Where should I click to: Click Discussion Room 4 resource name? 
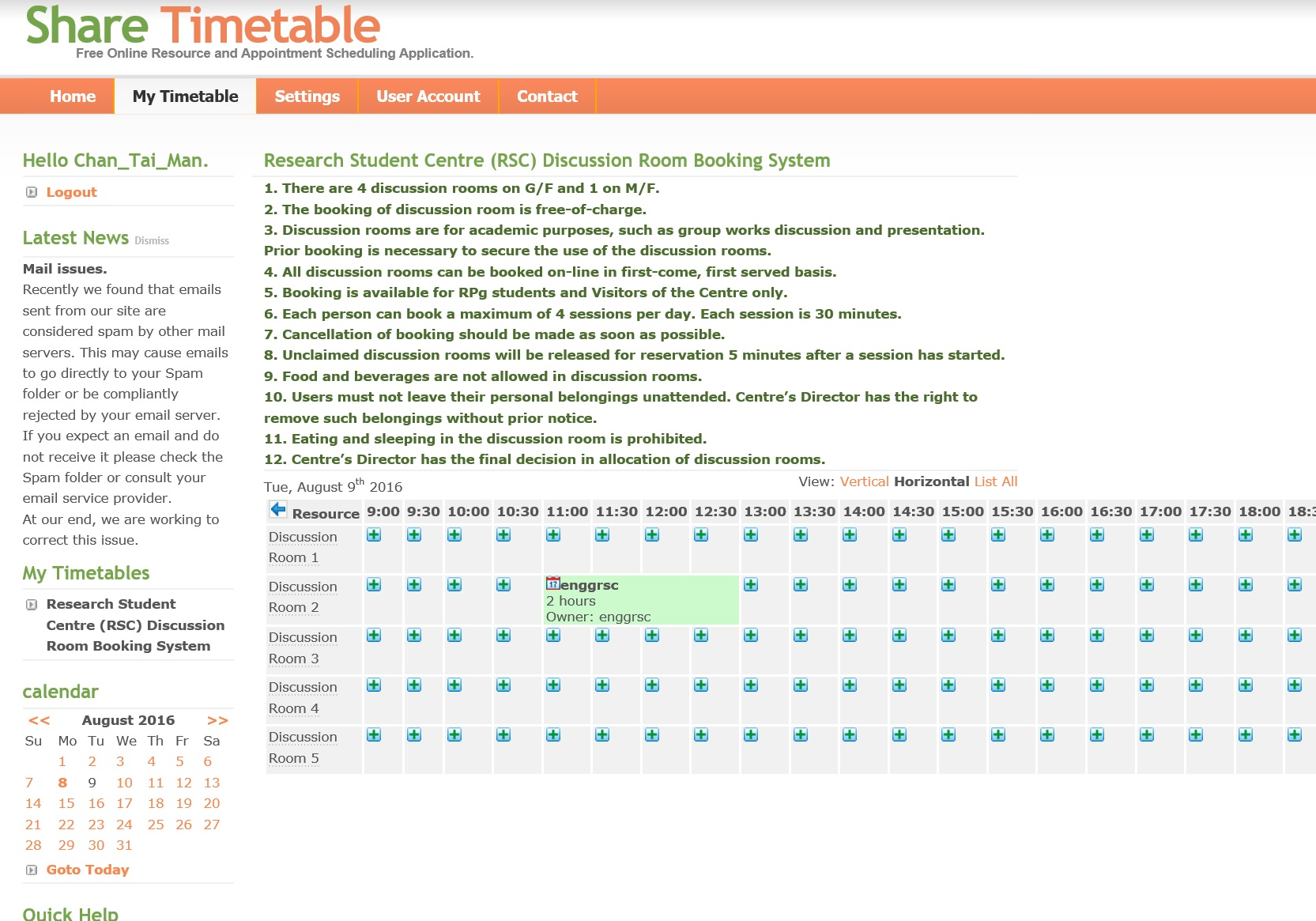303,698
